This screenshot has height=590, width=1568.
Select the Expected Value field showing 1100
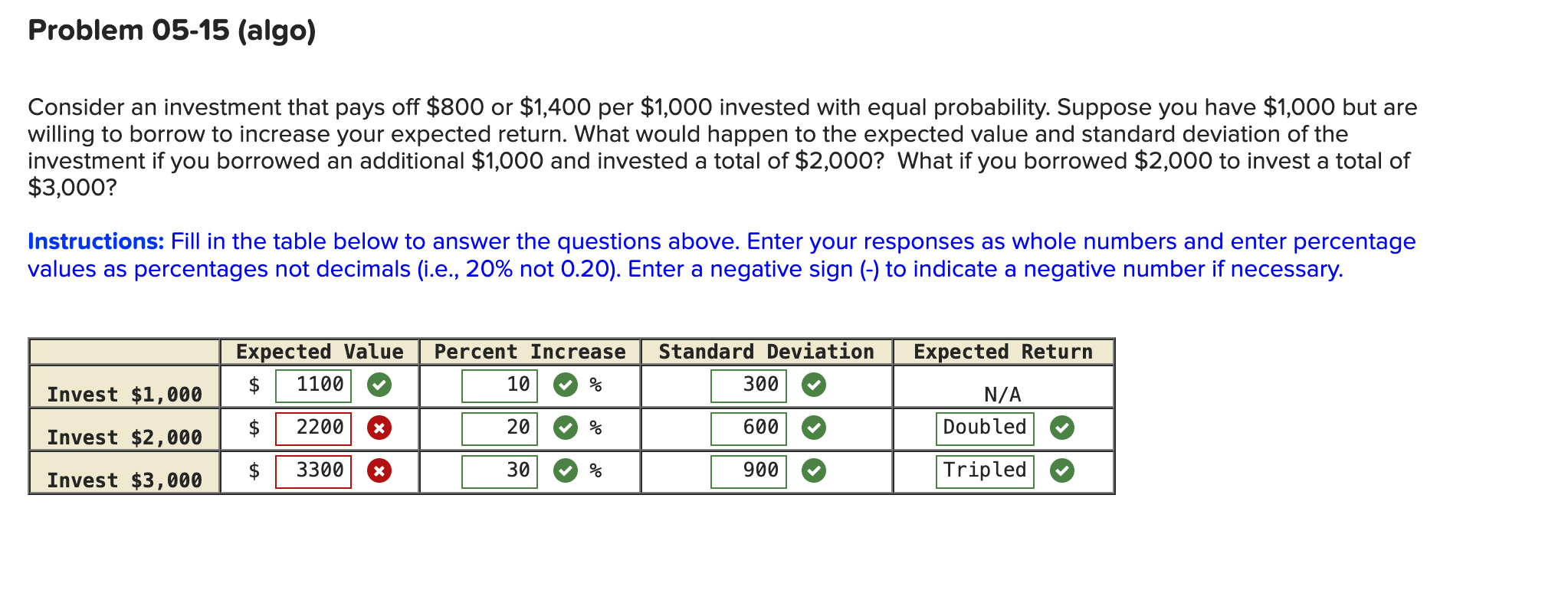313,385
